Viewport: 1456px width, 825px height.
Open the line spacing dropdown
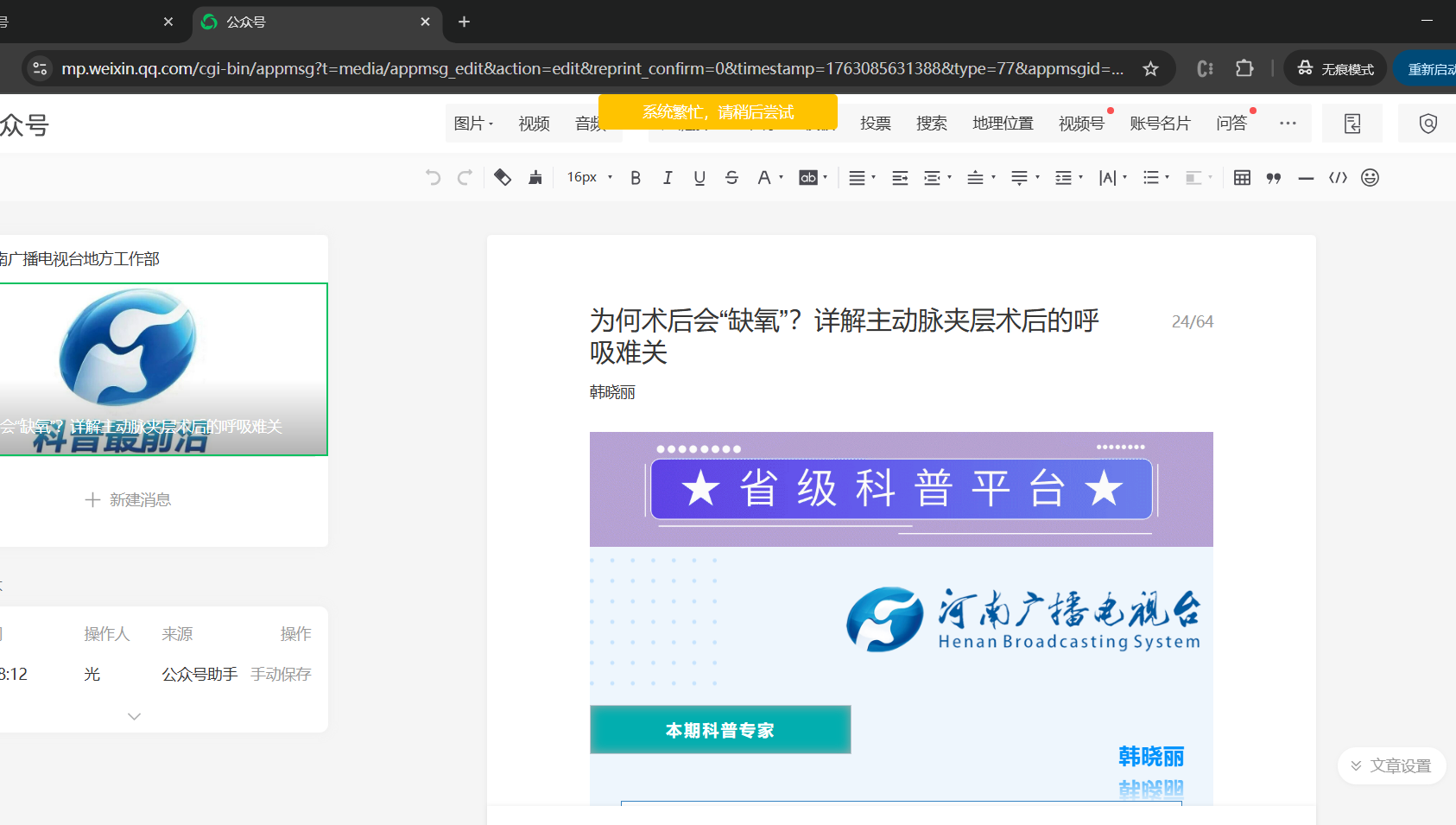point(1068,178)
